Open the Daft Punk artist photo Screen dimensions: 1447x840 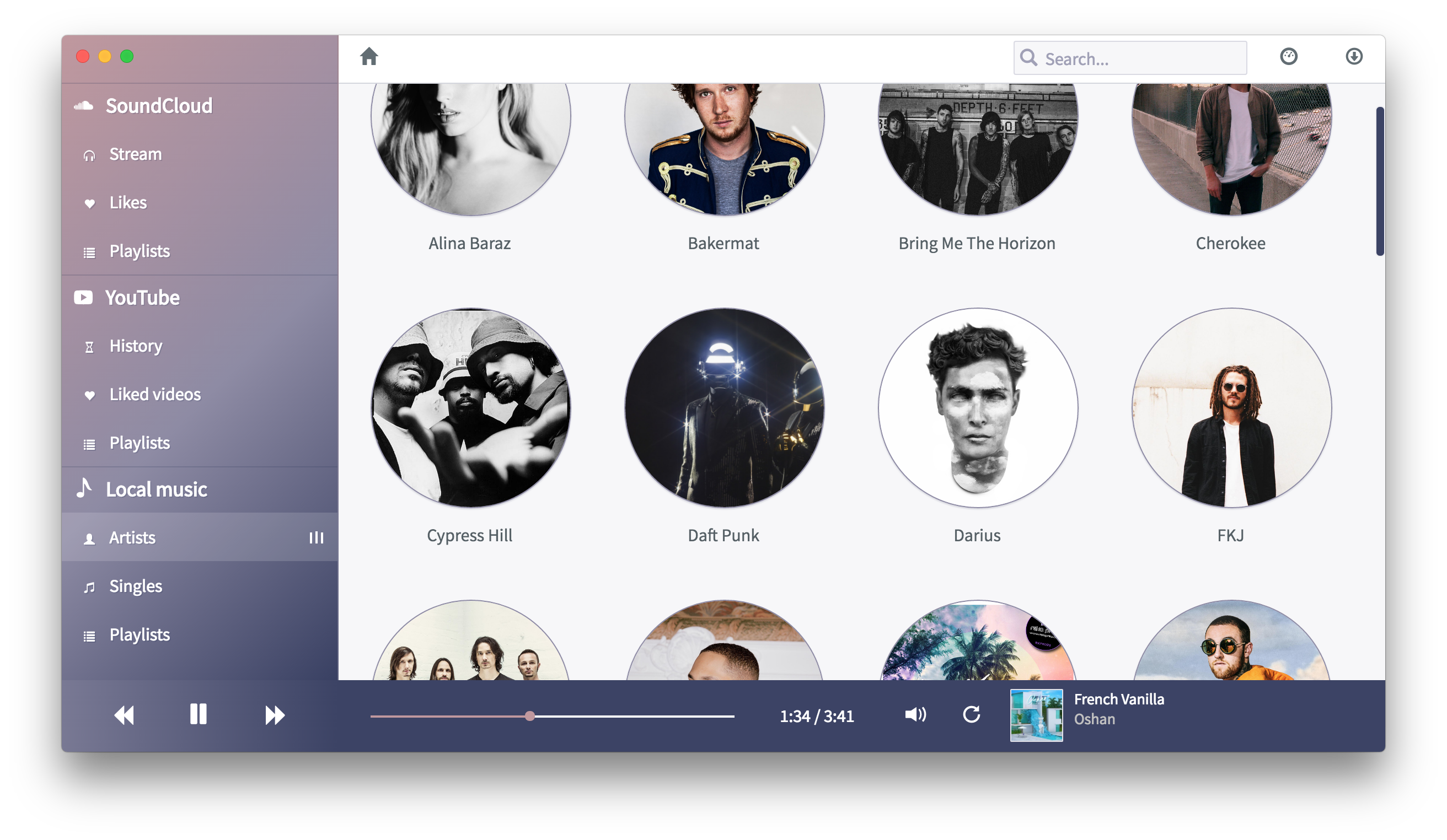(724, 408)
